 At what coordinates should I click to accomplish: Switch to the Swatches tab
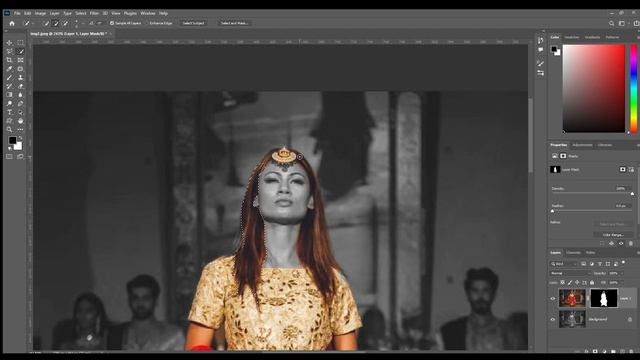point(571,37)
